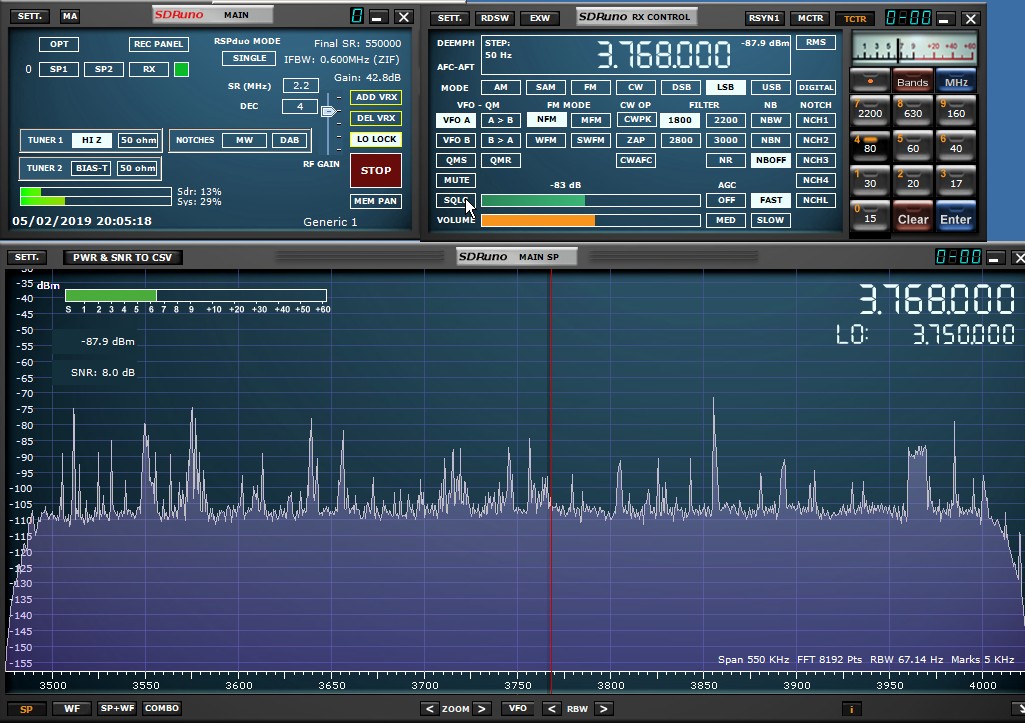
Task: Set filter width to 2200
Action: [x=726, y=120]
